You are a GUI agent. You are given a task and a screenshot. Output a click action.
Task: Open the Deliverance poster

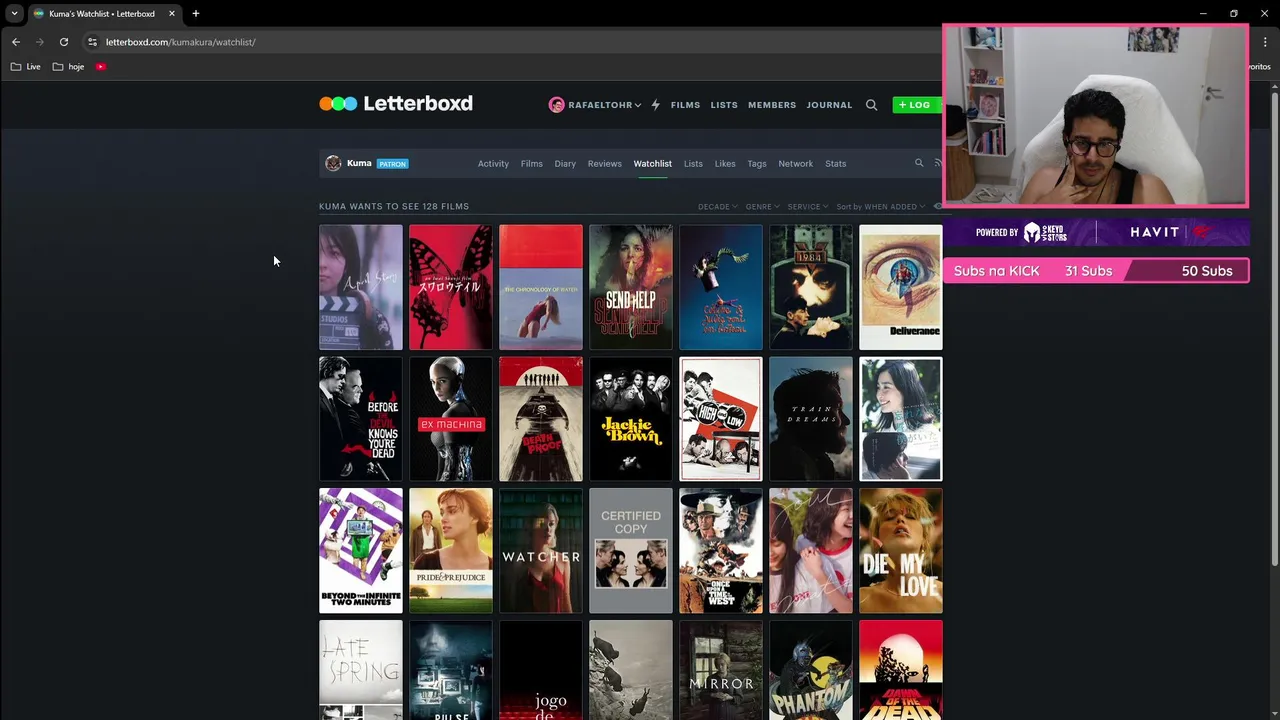pos(901,287)
